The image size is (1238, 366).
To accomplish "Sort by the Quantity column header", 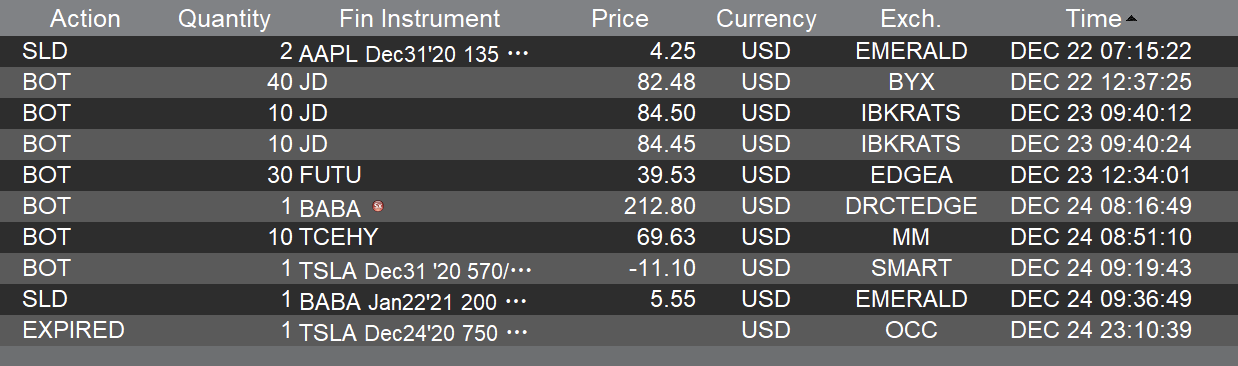I will tap(224, 19).
